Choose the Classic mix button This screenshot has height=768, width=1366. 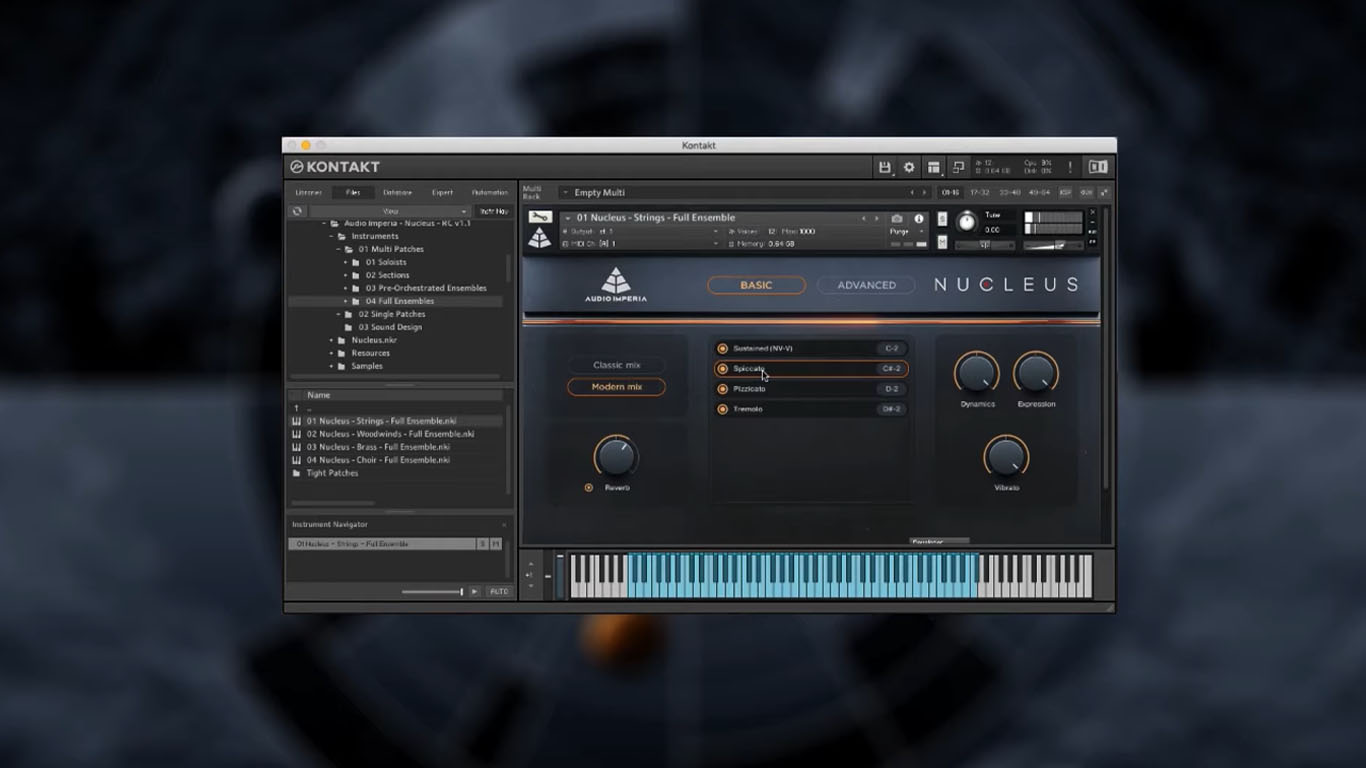(x=616, y=365)
